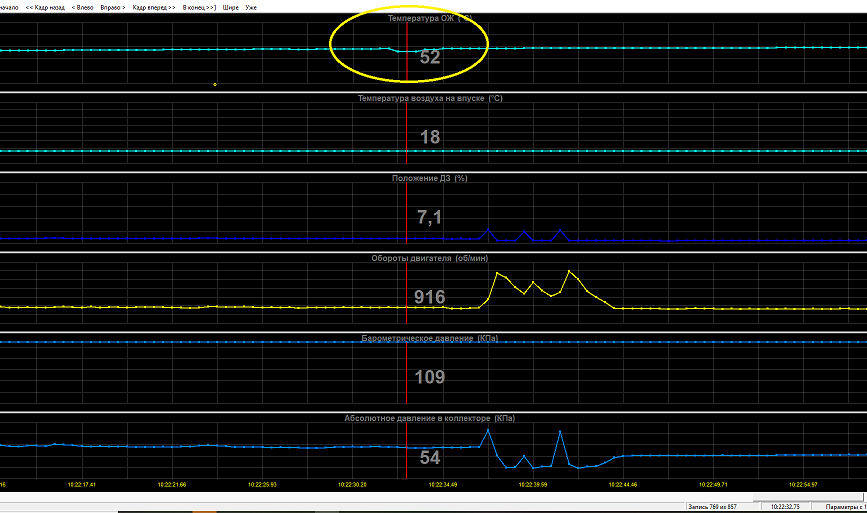Select the time label 10:22:17.41 on axis
The image size is (867, 513).
point(82,484)
